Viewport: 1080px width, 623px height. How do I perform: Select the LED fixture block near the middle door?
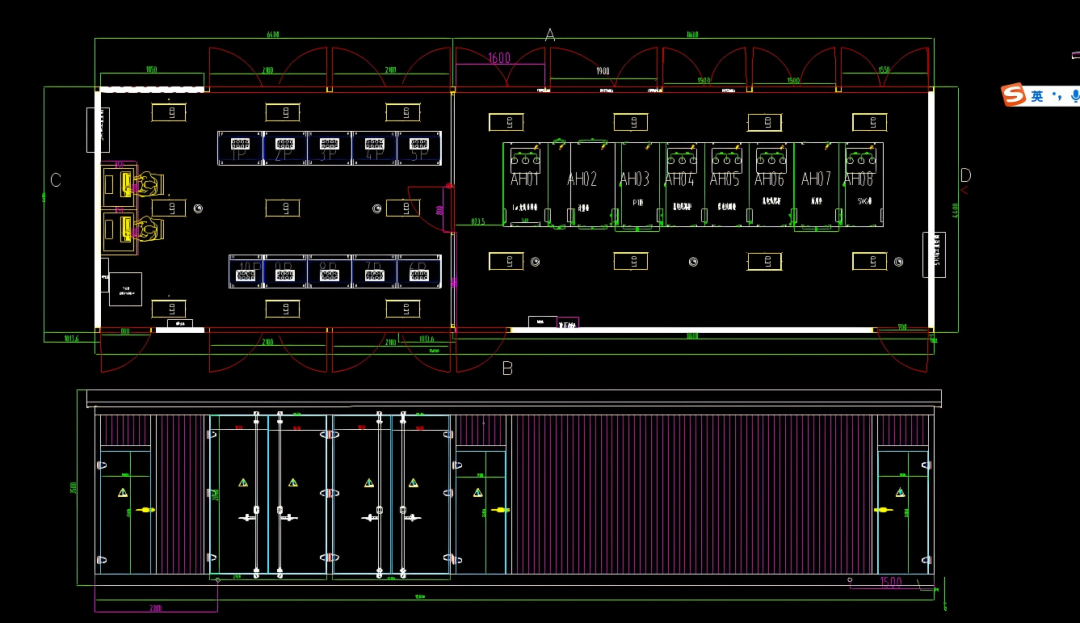(x=404, y=208)
